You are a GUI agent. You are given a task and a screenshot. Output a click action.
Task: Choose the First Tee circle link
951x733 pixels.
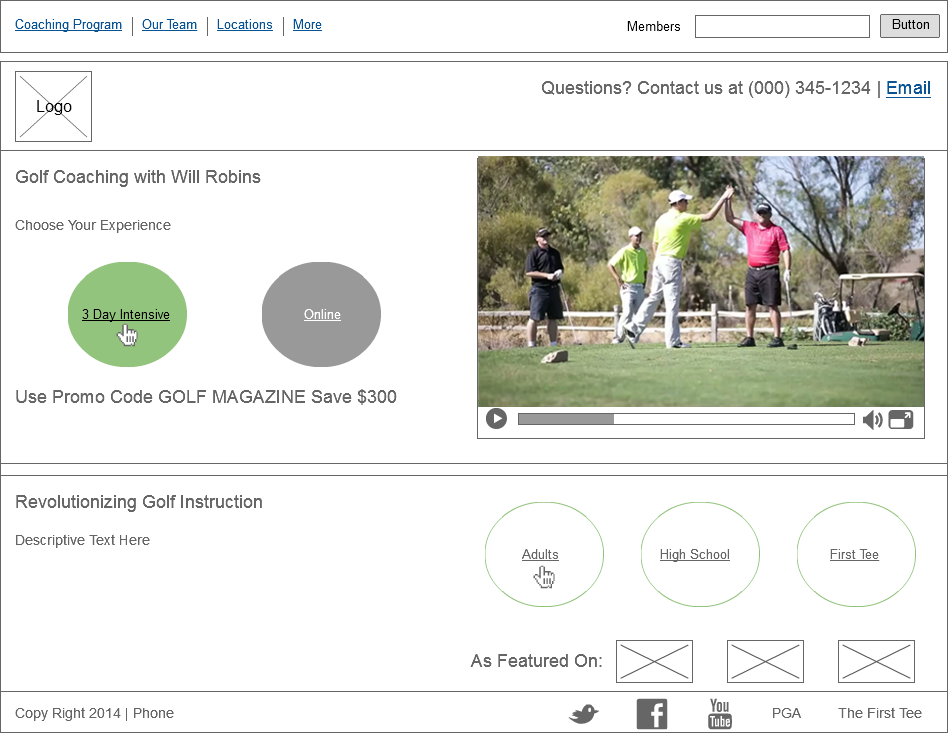tap(856, 554)
